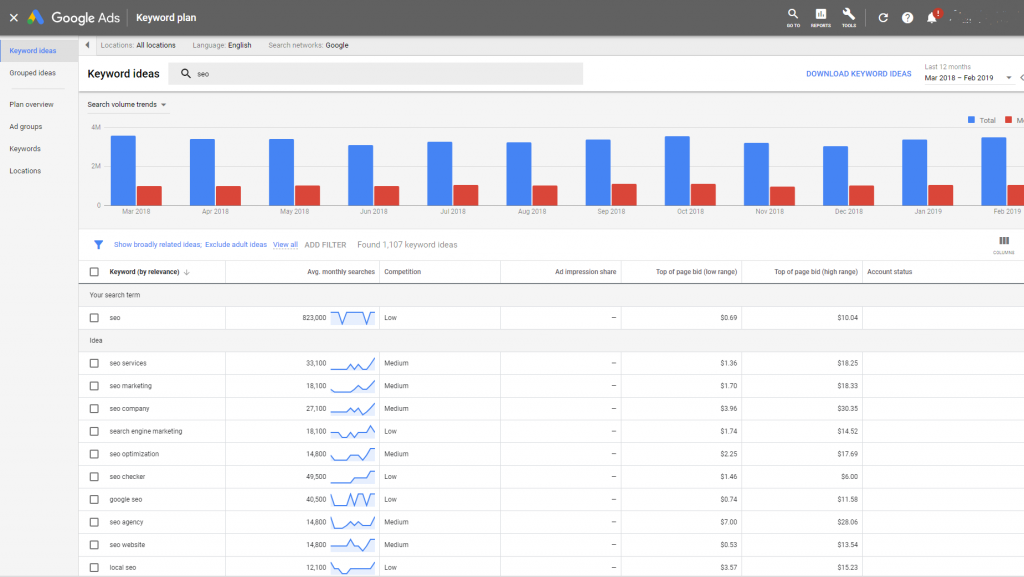The height and width of the screenshot is (577, 1024).
Task: Open the notifications bell icon
Action: pyautogui.click(x=932, y=18)
